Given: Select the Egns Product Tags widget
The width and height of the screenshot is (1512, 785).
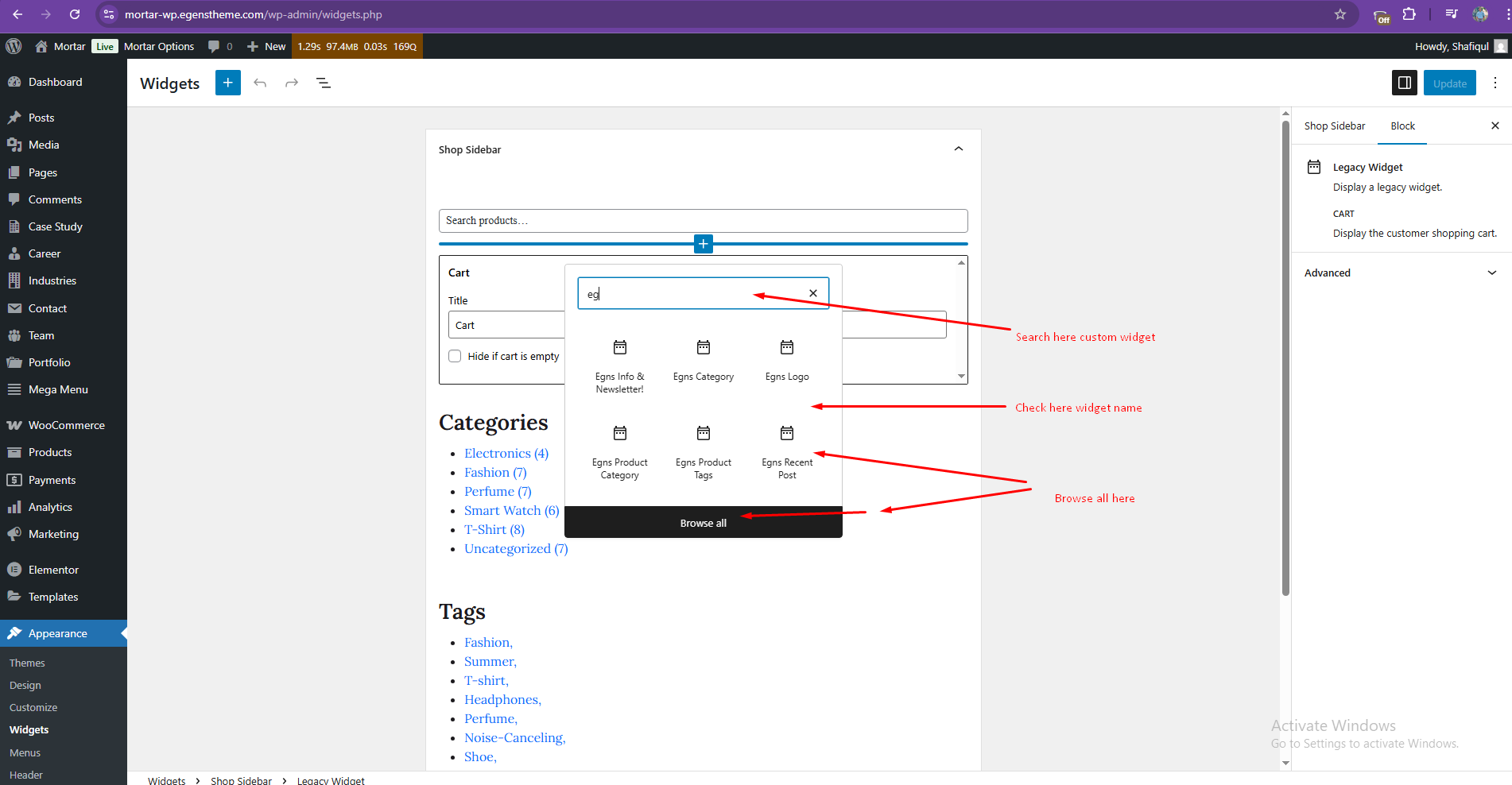Looking at the screenshot, I should 704,452.
